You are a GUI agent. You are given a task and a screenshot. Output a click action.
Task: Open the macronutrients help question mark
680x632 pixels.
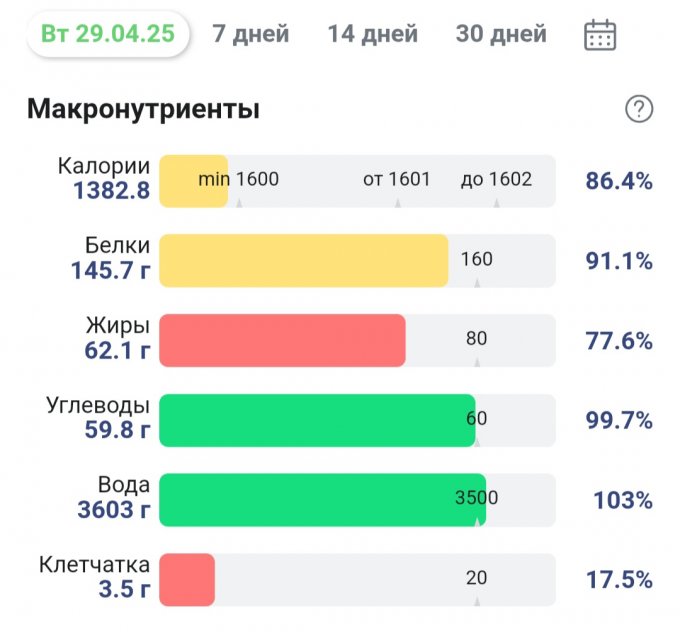638,109
